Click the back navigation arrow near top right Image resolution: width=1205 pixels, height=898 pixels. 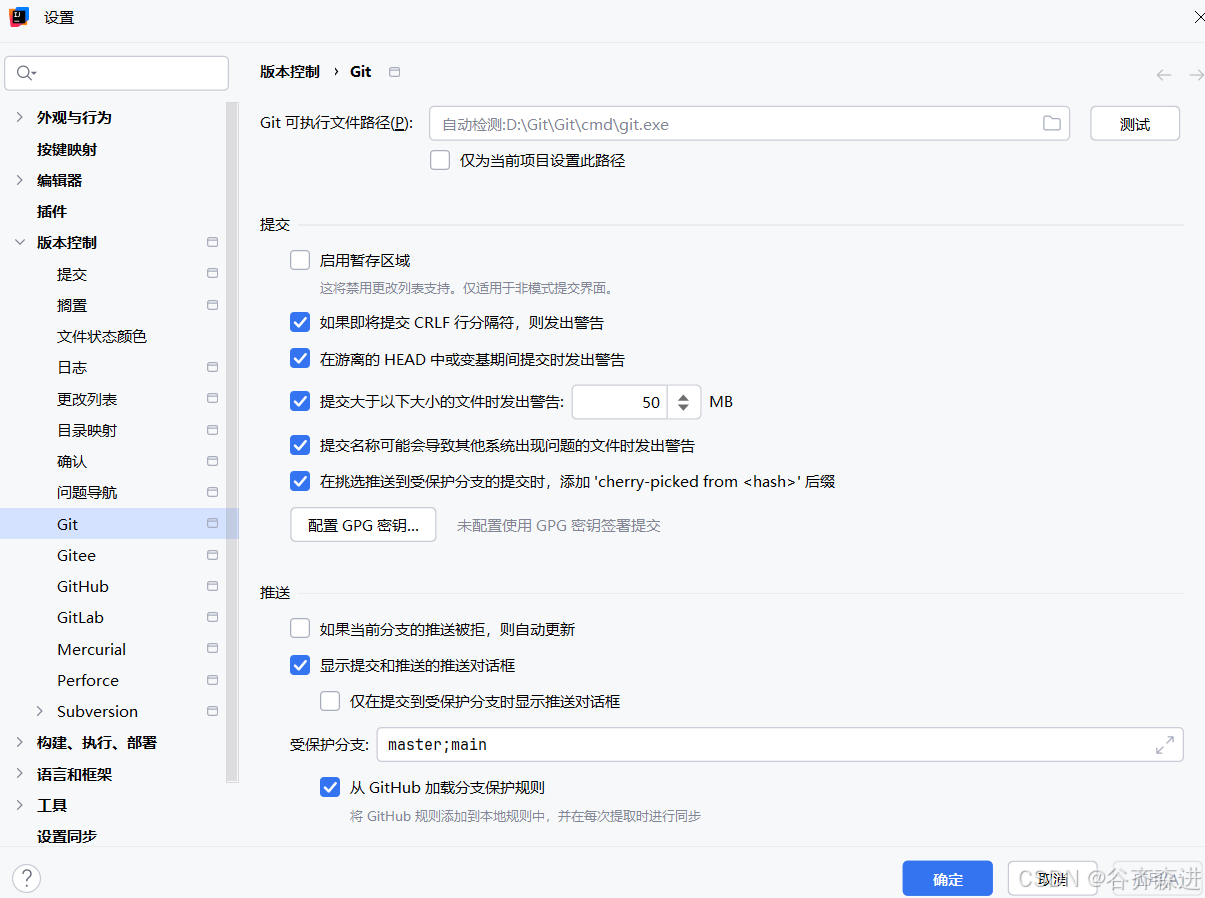coord(1163,74)
